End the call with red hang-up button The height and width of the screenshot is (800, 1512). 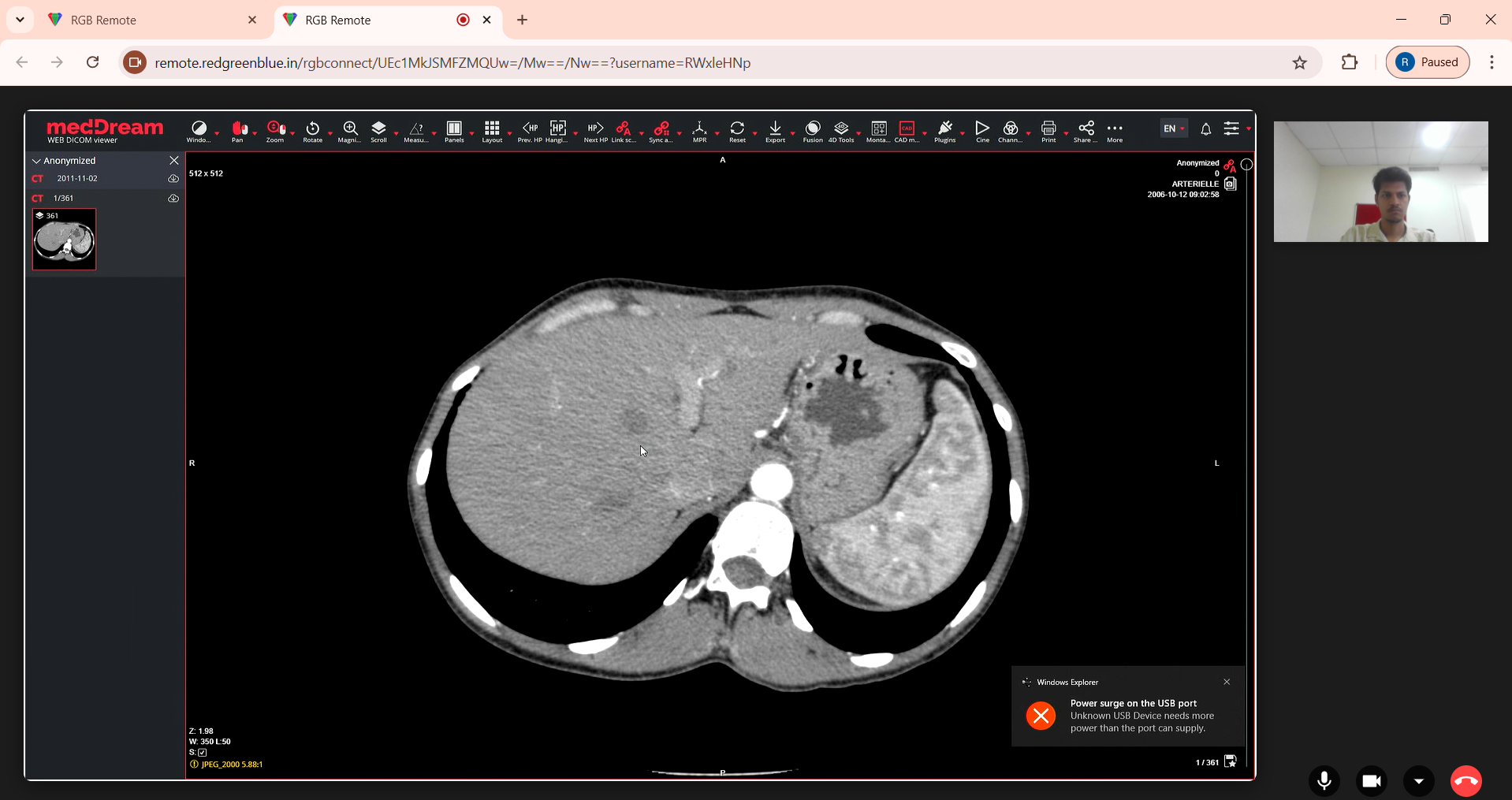click(x=1466, y=780)
